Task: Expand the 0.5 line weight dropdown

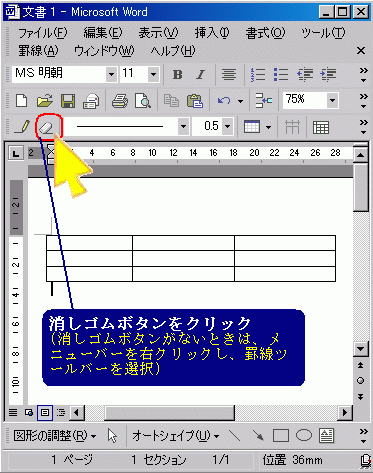Action: pyautogui.click(x=227, y=126)
